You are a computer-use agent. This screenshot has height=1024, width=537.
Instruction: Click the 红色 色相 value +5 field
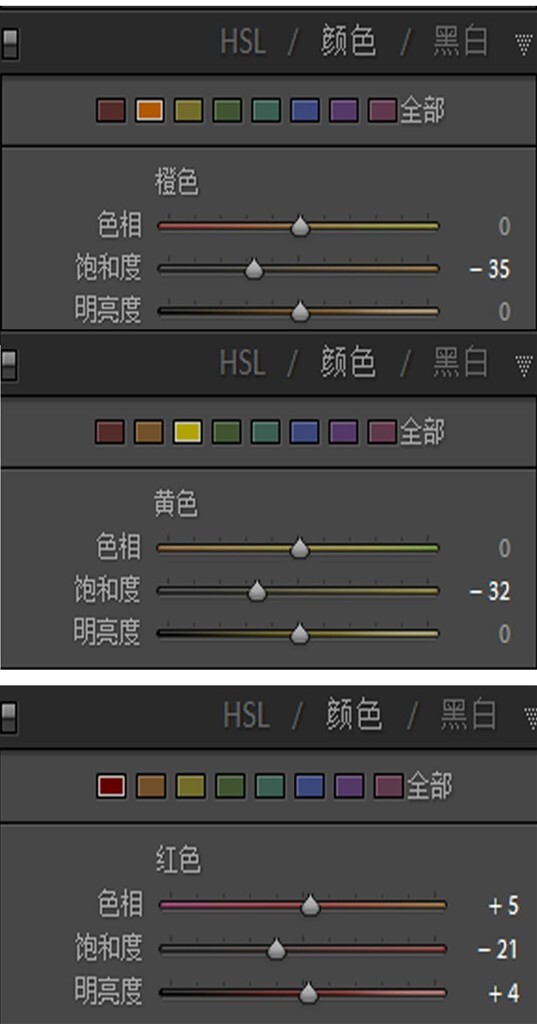point(503,906)
